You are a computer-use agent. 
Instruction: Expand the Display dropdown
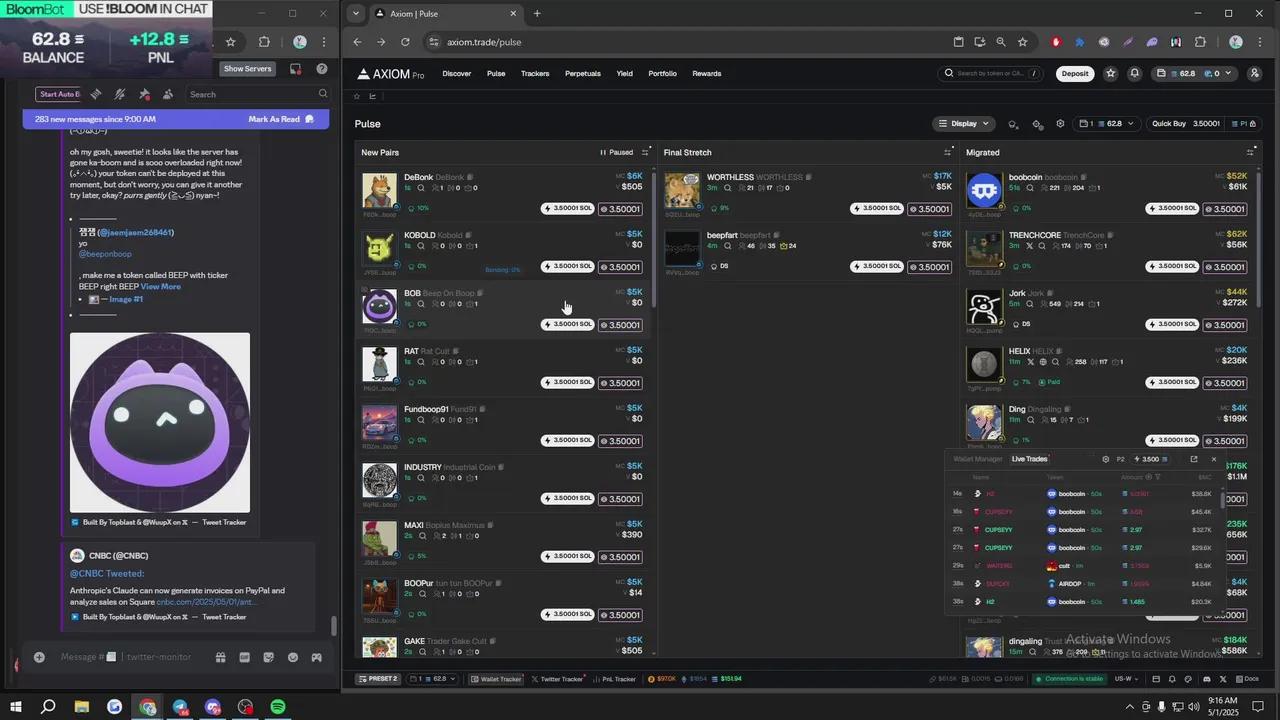coord(964,124)
